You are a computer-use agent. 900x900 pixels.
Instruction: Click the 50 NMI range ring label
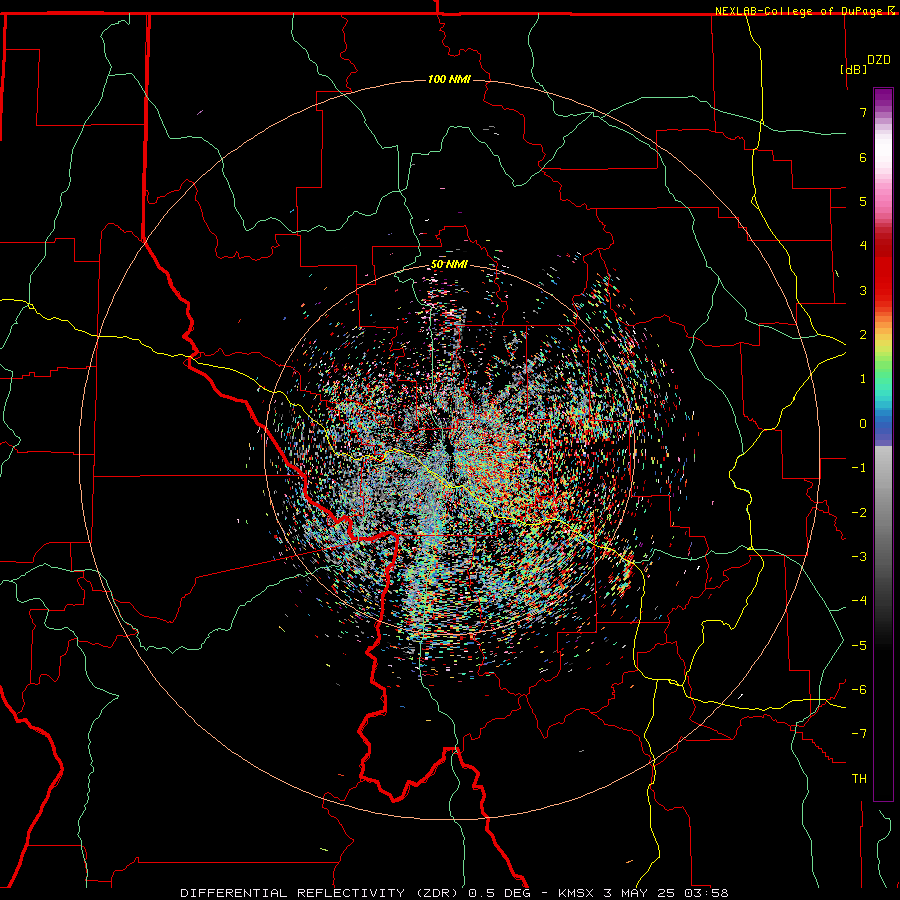pos(449,264)
